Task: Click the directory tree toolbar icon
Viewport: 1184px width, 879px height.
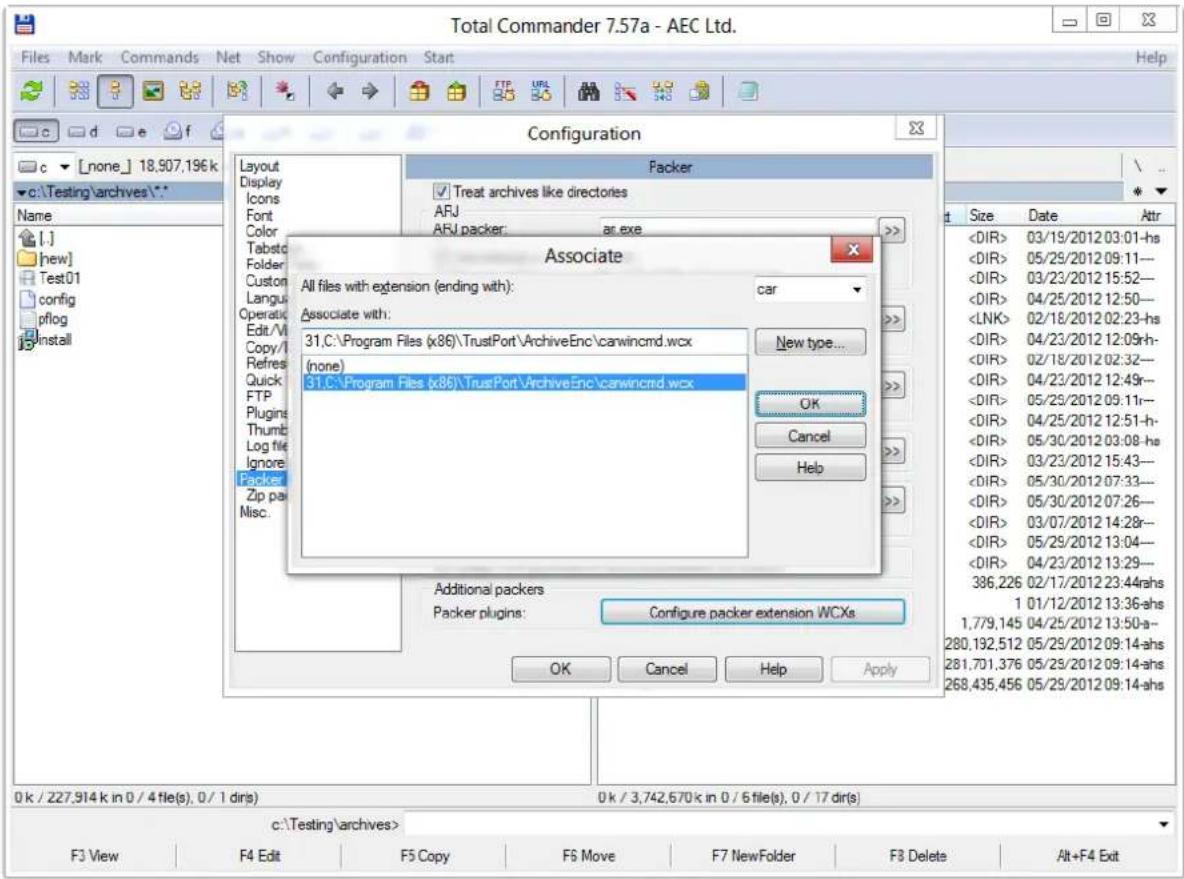Action: [x=190, y=91]
